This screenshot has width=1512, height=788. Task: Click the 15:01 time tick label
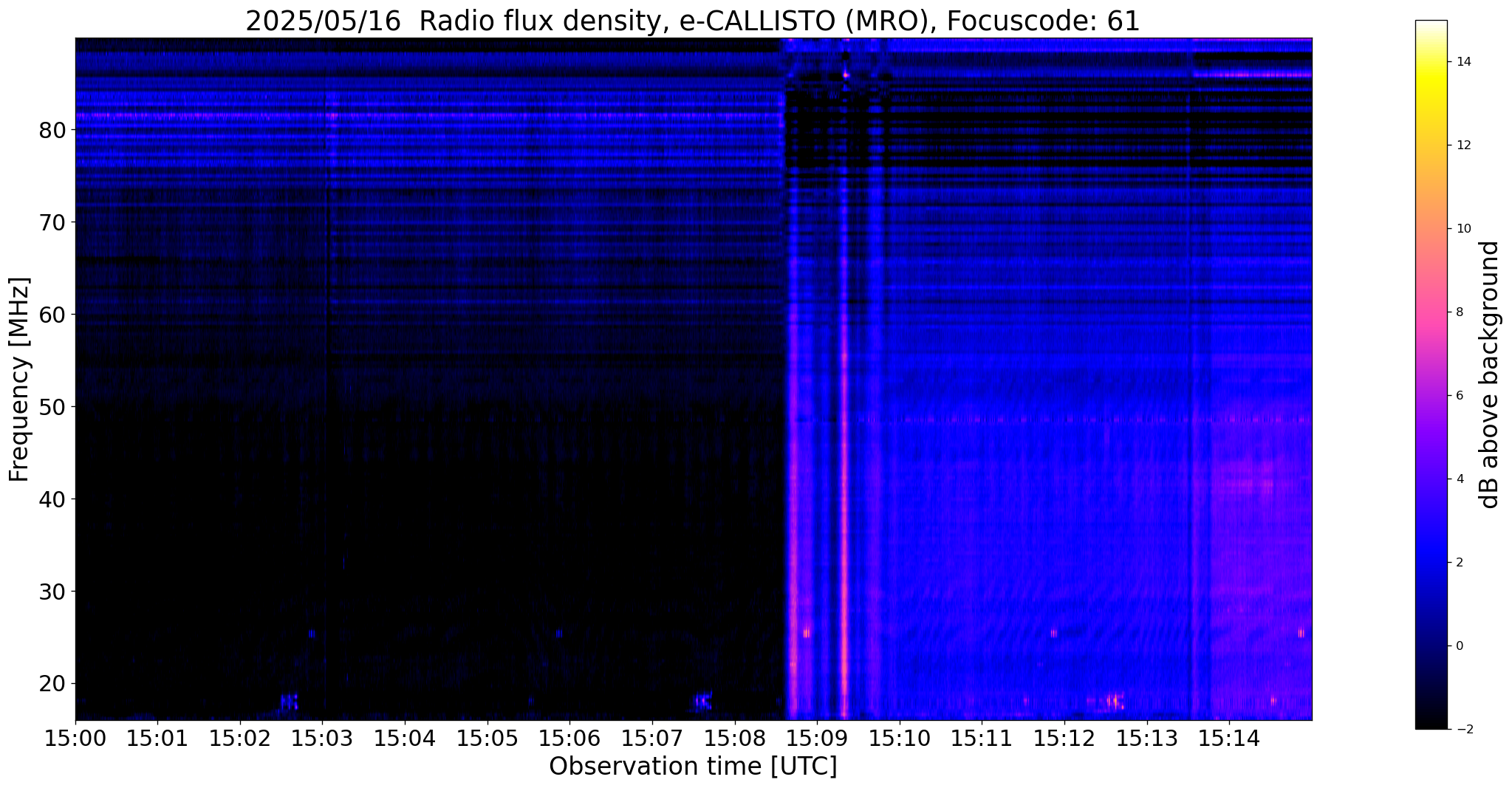[157, 738]
